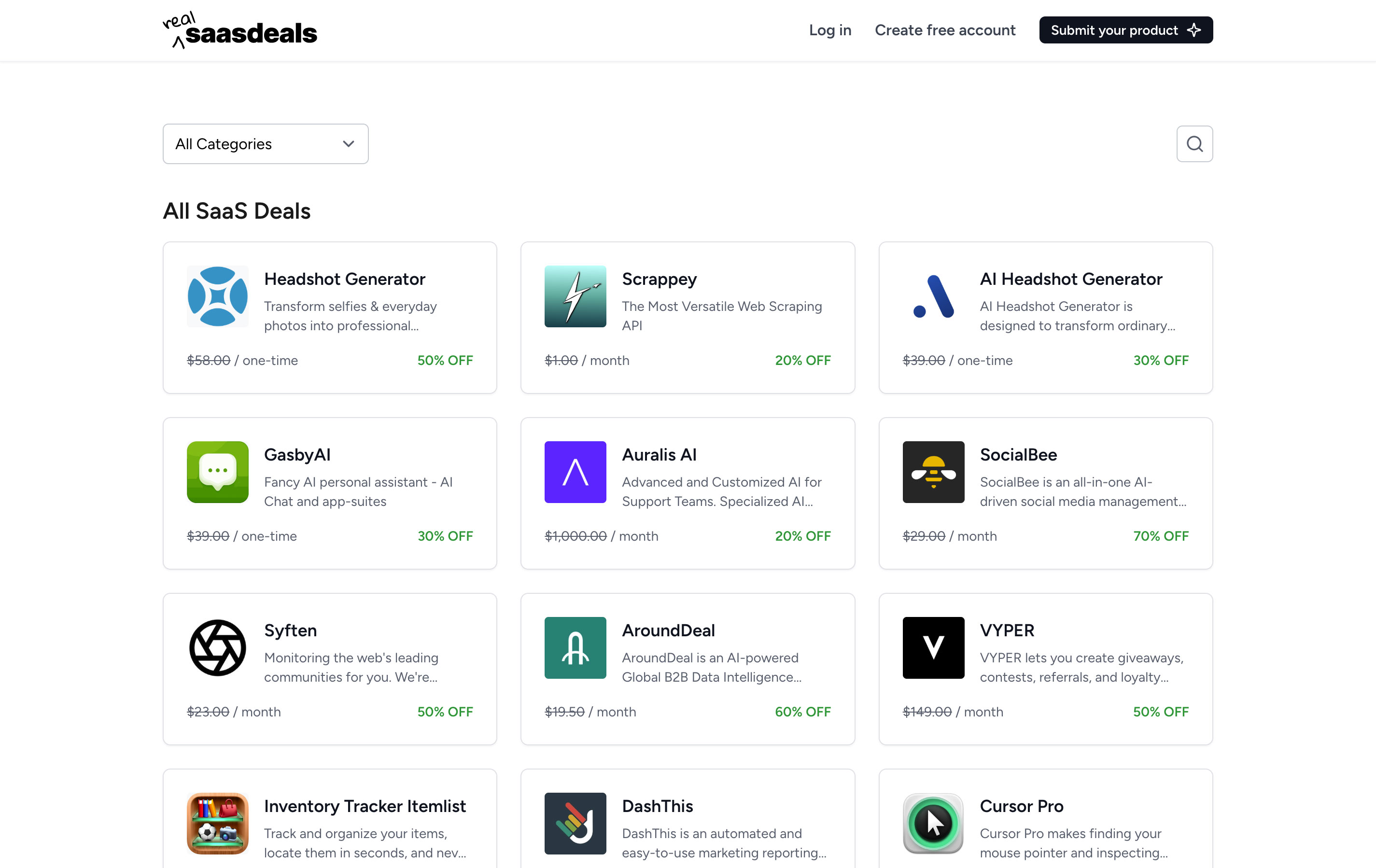Click the GasbyAI green chat icon
Viewport: 1376px width, 868px height.
point(218,472)
